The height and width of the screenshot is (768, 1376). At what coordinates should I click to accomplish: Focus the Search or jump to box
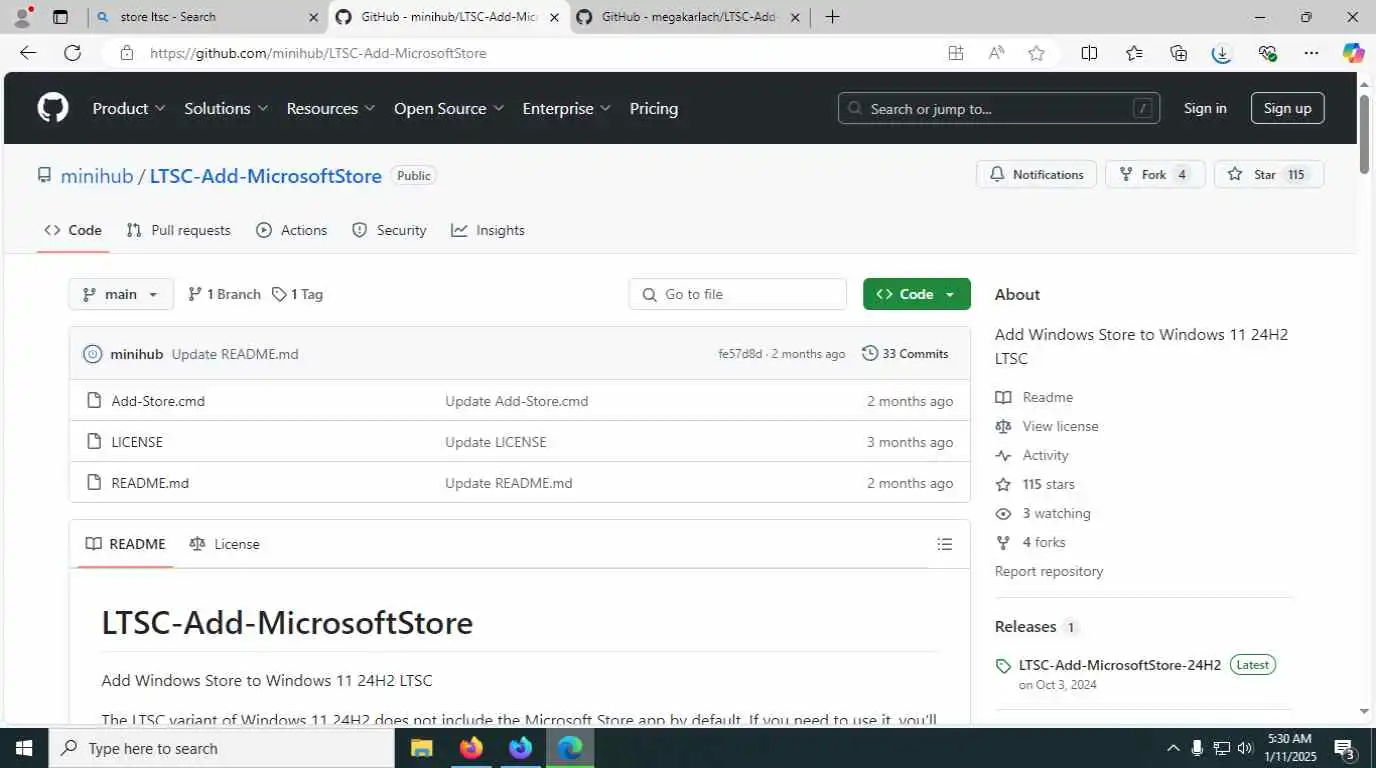(x=999, y=108)
